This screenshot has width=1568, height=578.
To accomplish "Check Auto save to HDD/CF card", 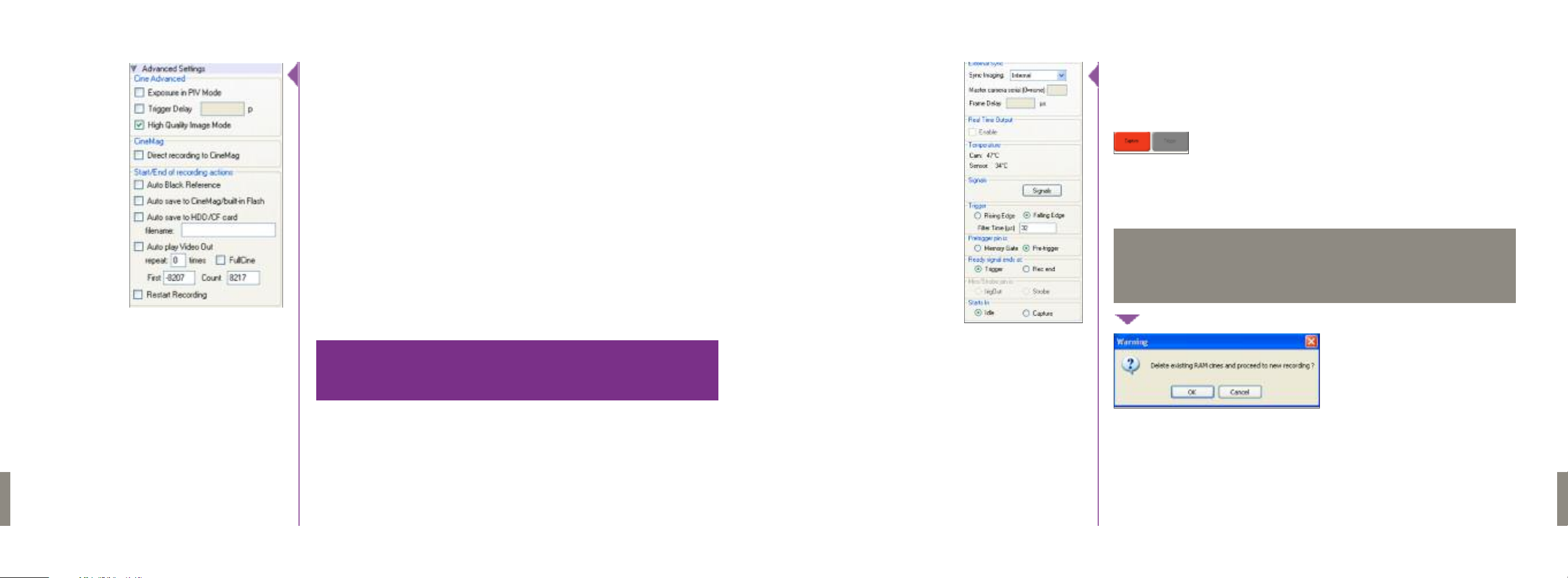I will click(x=139, y=217).
